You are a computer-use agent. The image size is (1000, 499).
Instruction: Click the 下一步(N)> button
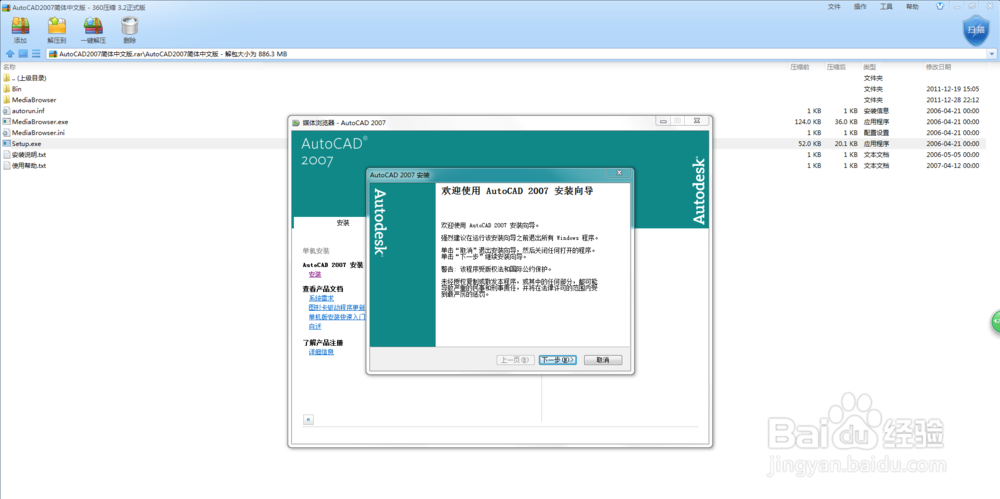click(x=557, y=360)
